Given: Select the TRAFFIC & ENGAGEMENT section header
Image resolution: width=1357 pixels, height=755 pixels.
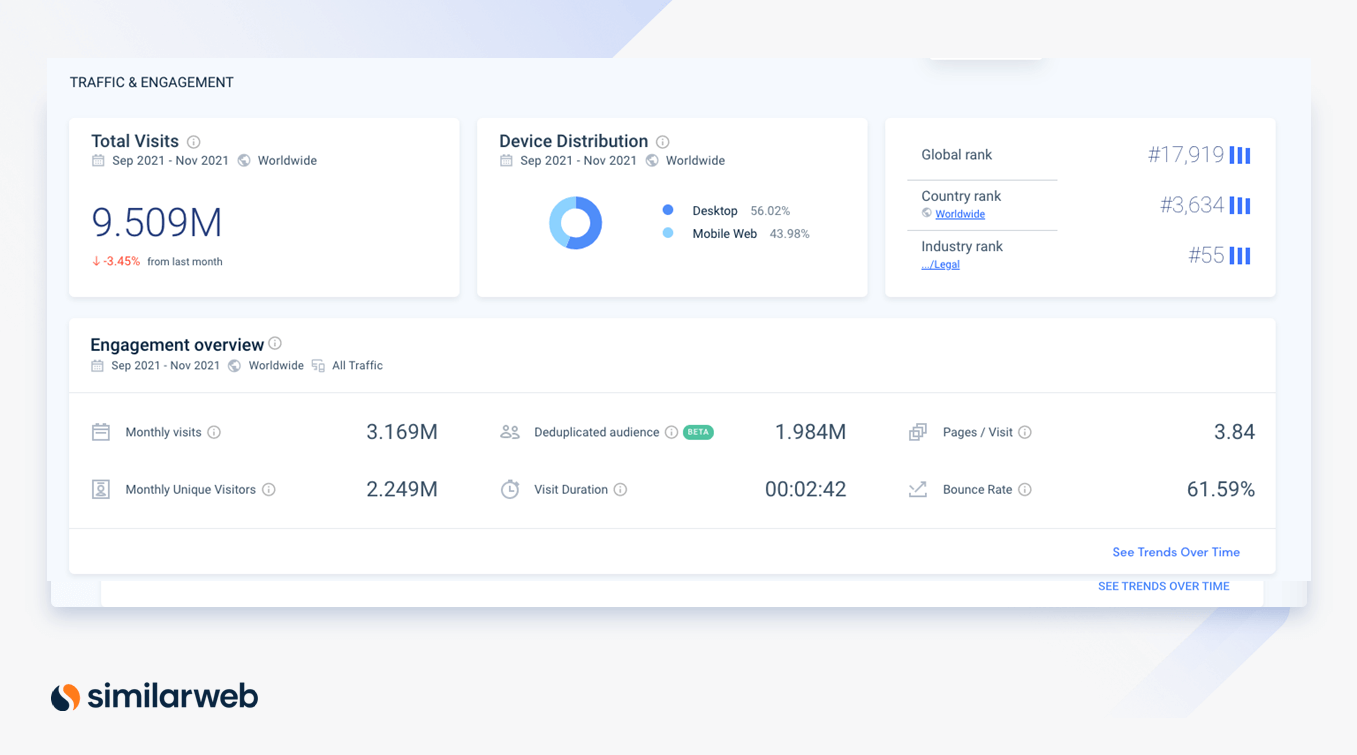Looking at the screenshot, I should (151, 82).
